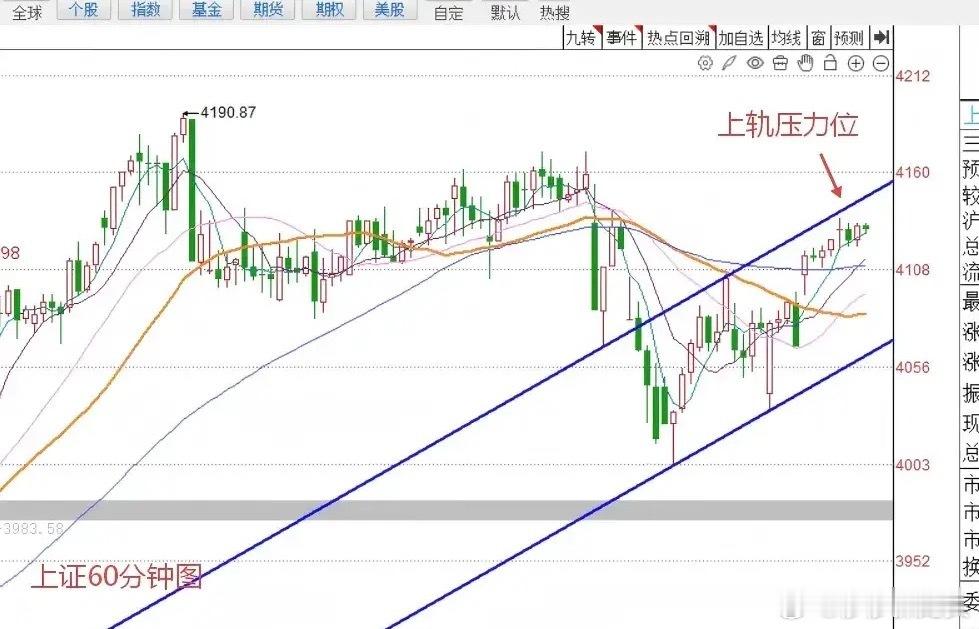Viewport: 979px width, 629px height.
Task: Switch to the 美股 tab
Action: click(390, 9)
